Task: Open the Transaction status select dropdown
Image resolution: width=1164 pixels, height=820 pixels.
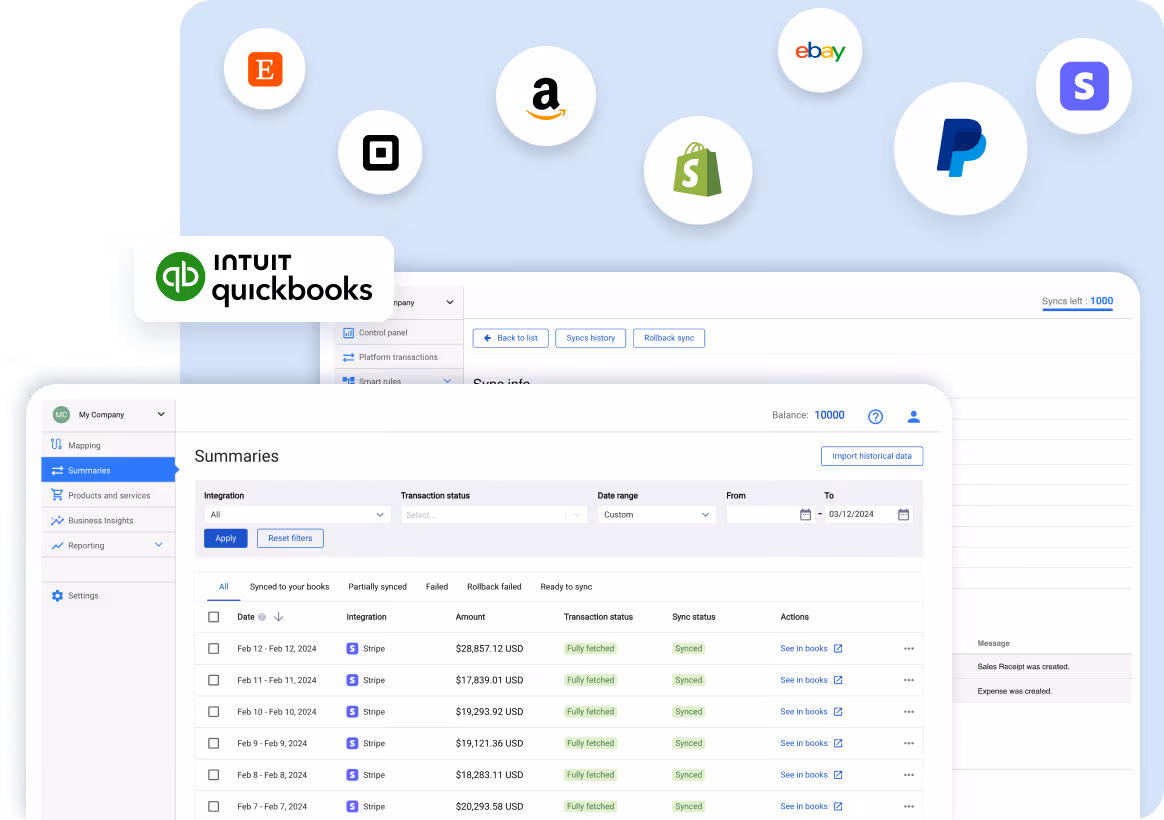Action: point(494,514)
